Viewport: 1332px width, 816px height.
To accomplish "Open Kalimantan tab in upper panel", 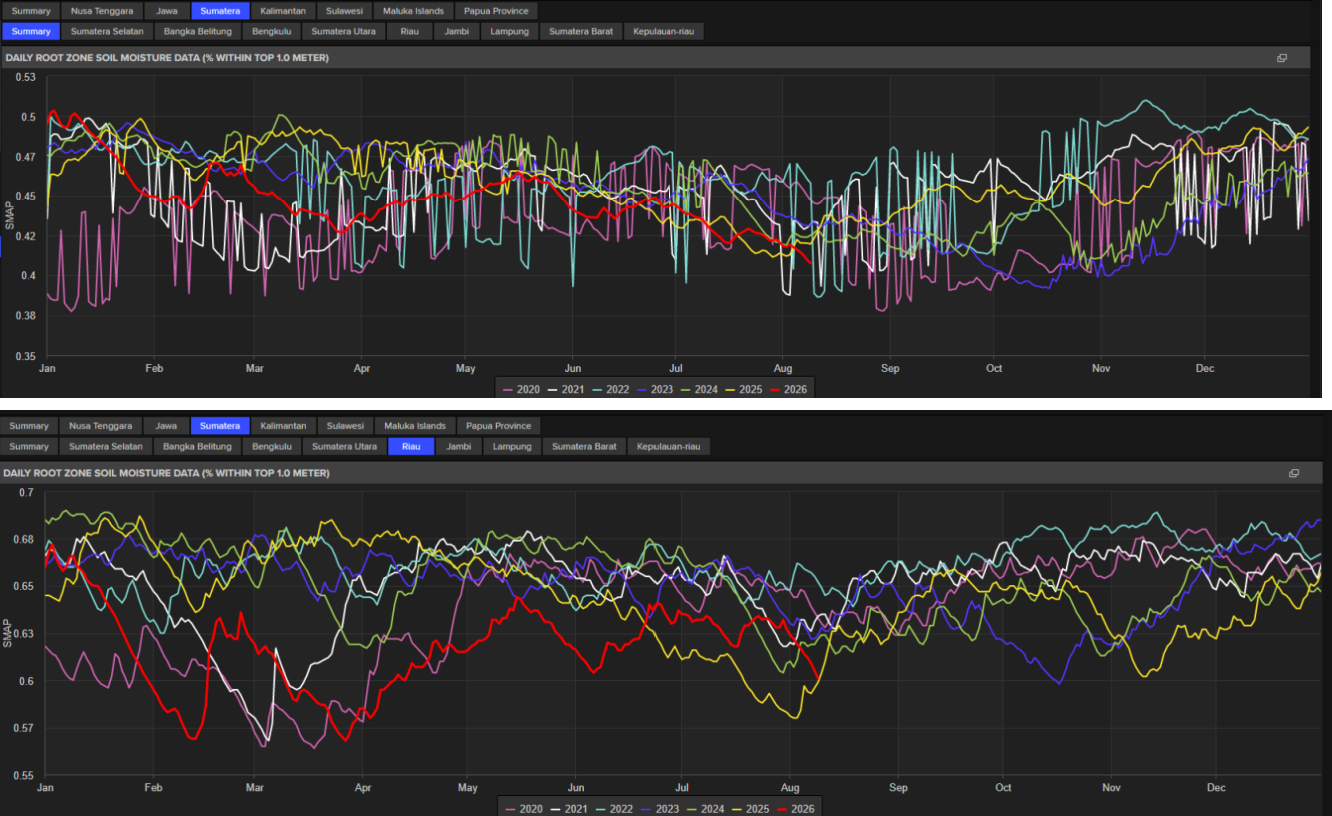I will pos(283,11).
